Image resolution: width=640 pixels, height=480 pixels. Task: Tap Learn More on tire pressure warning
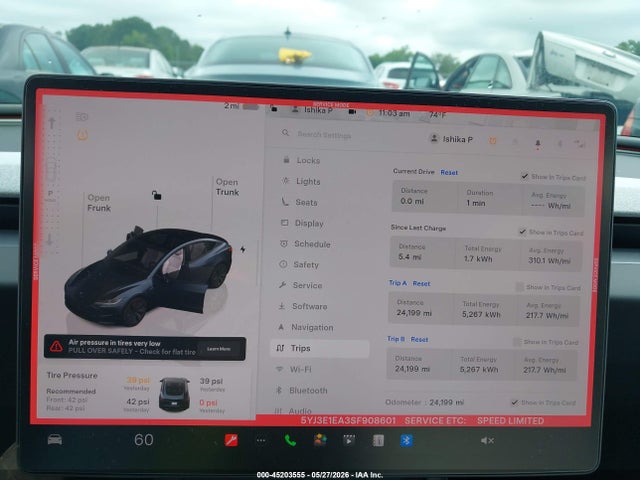click(218, 349)
